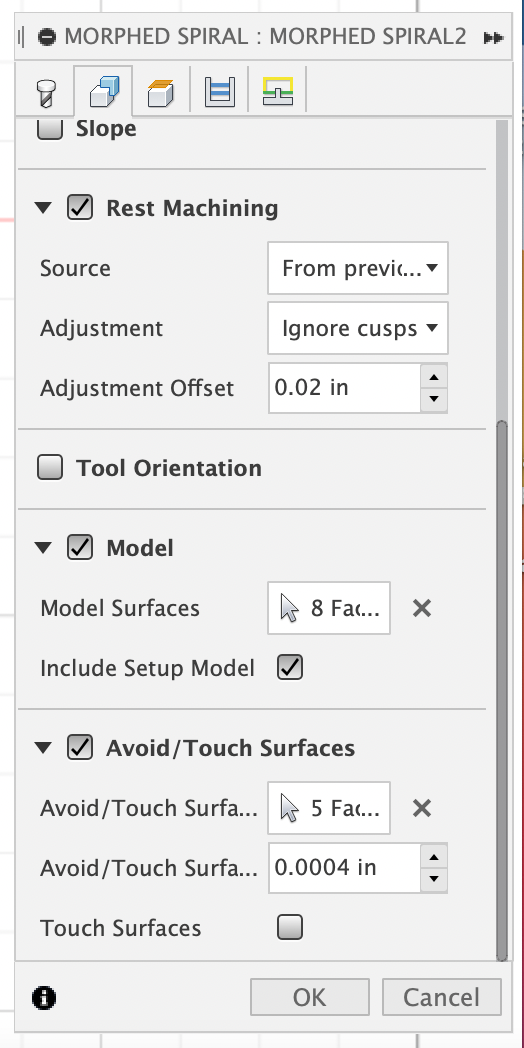Open the Heights tab
The image size is (524, 1048).
(160, 92)
